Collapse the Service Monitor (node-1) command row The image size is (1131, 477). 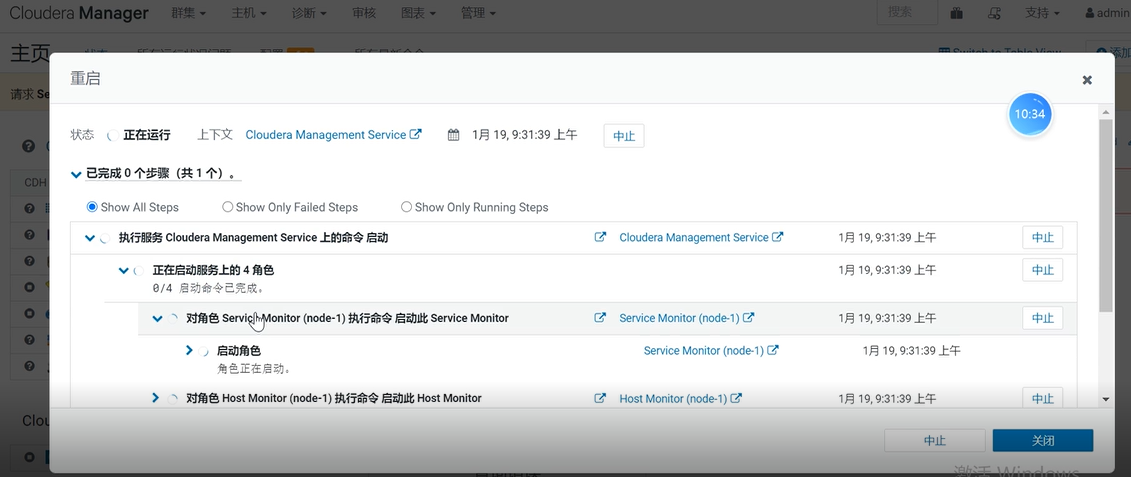157,318
